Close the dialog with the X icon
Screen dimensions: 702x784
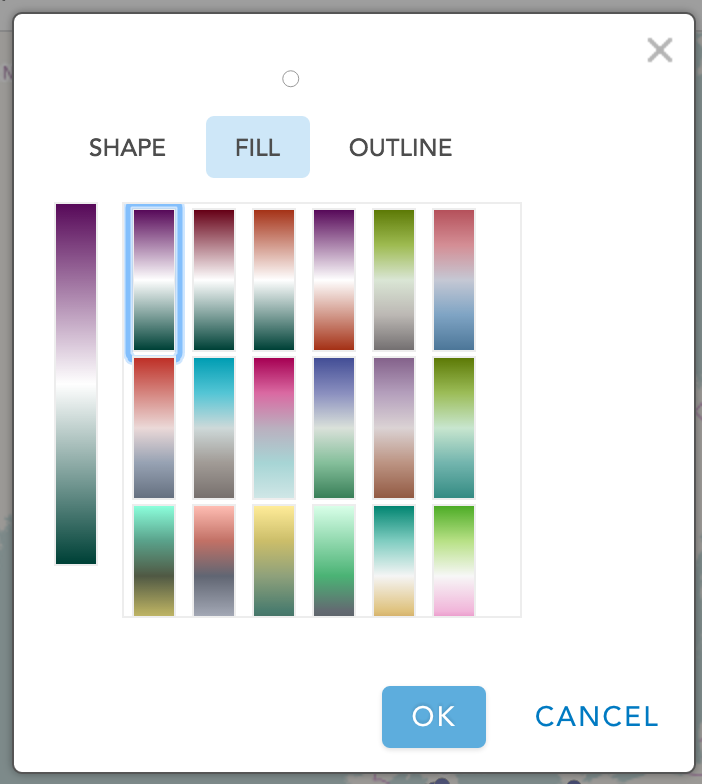[659, 50]
